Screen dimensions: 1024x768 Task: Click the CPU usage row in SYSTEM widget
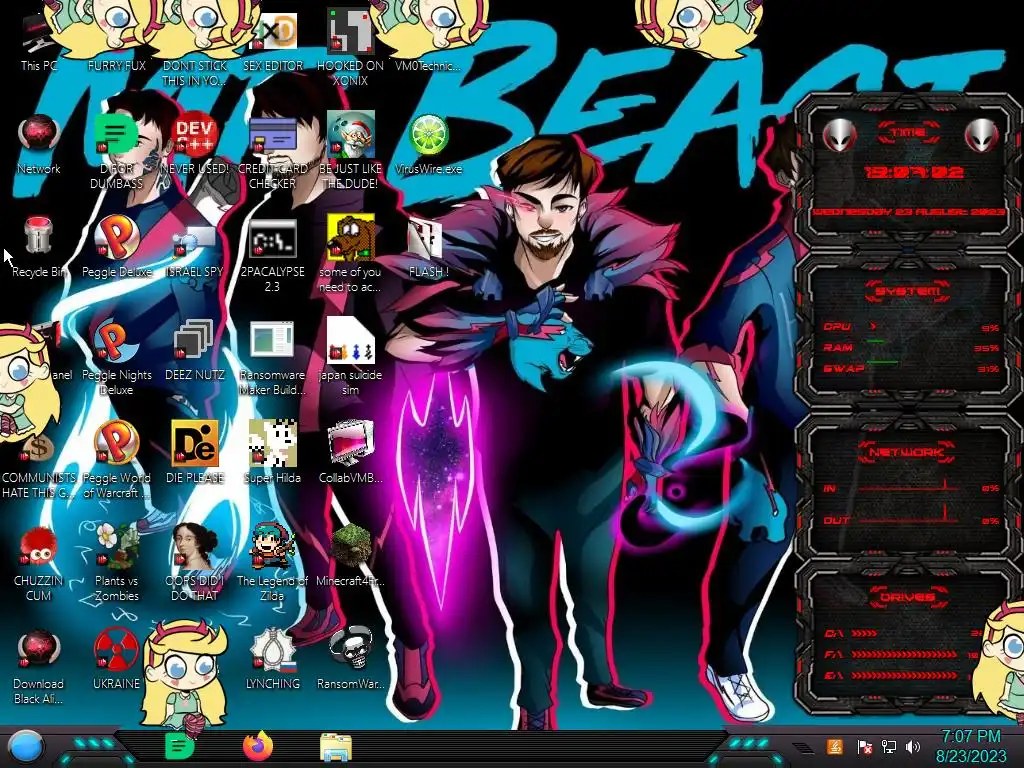pyautogui.click(x=911, y=327)
